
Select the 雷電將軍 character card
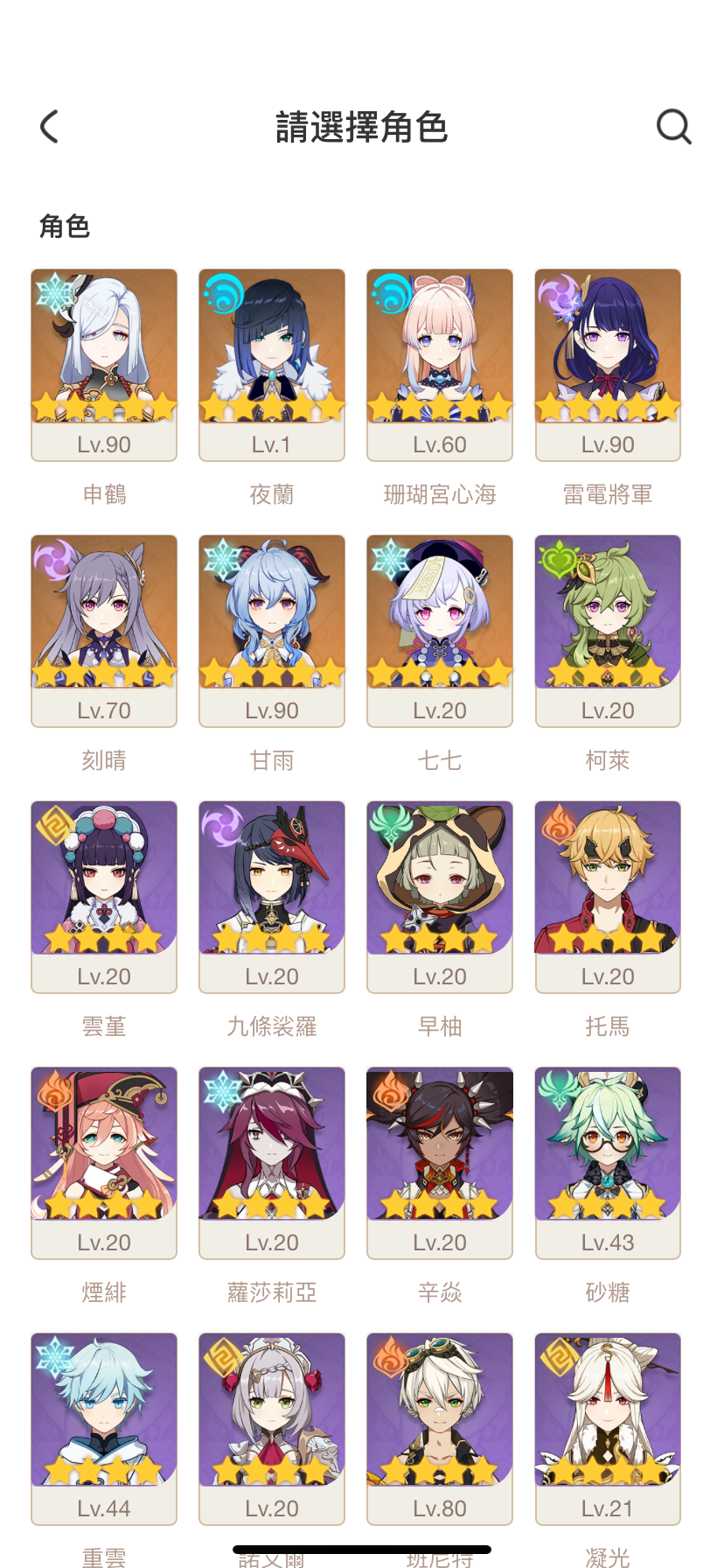point(608,365)
